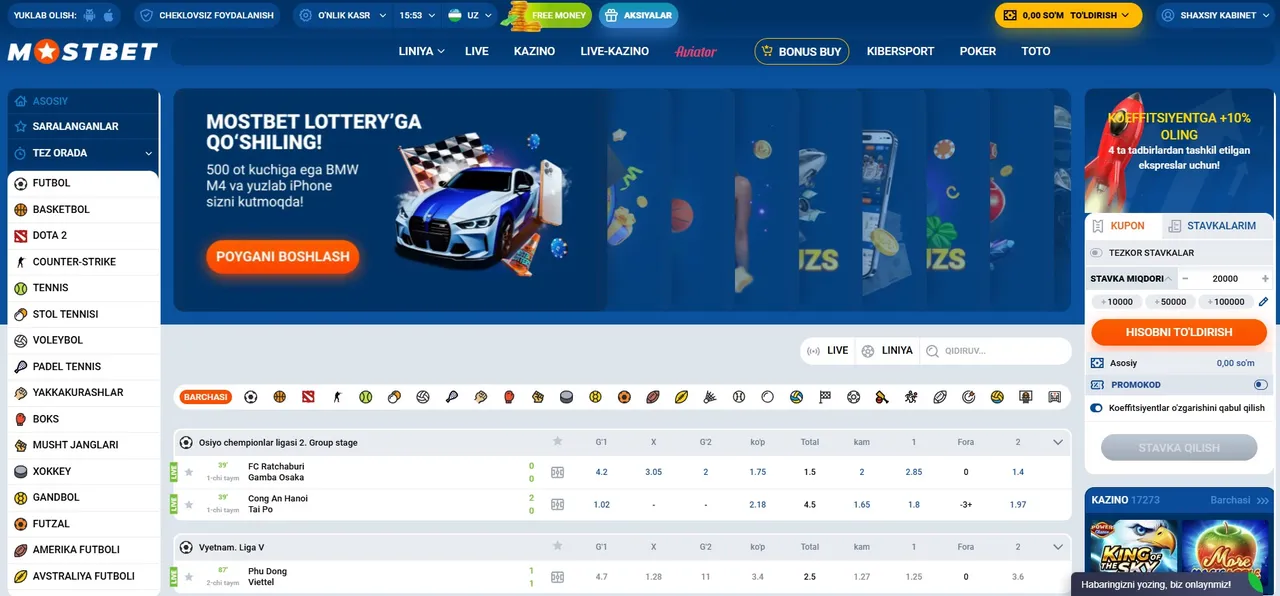The image size is (1280, 596).
Task: Collapse the TEZ ORADA sidebar section
Action: 148,153
